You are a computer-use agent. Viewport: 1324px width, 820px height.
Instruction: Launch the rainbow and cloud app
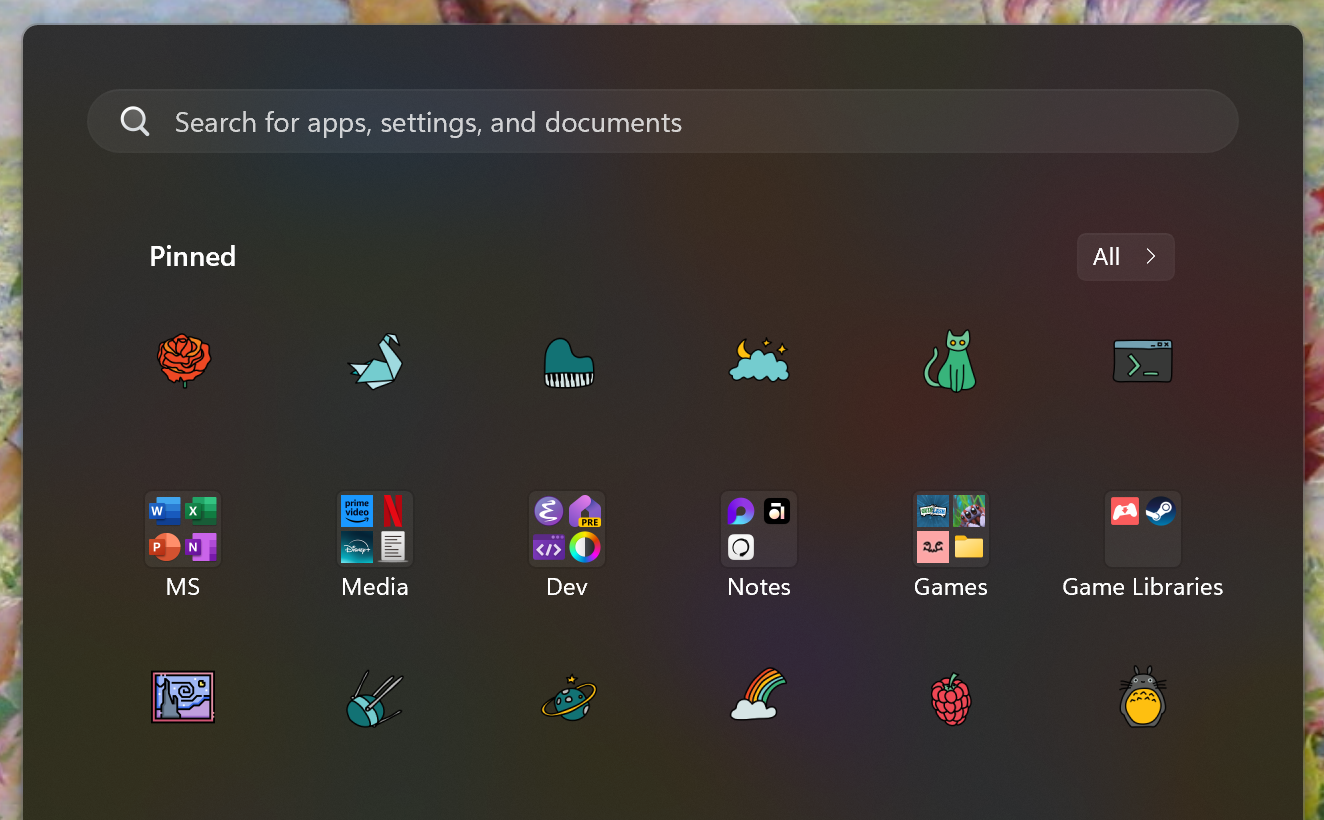(759, 695)
